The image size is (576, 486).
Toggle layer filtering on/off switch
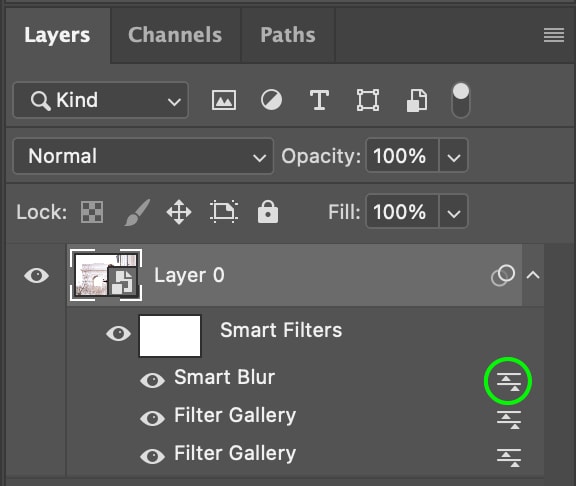tap(461, 100)
